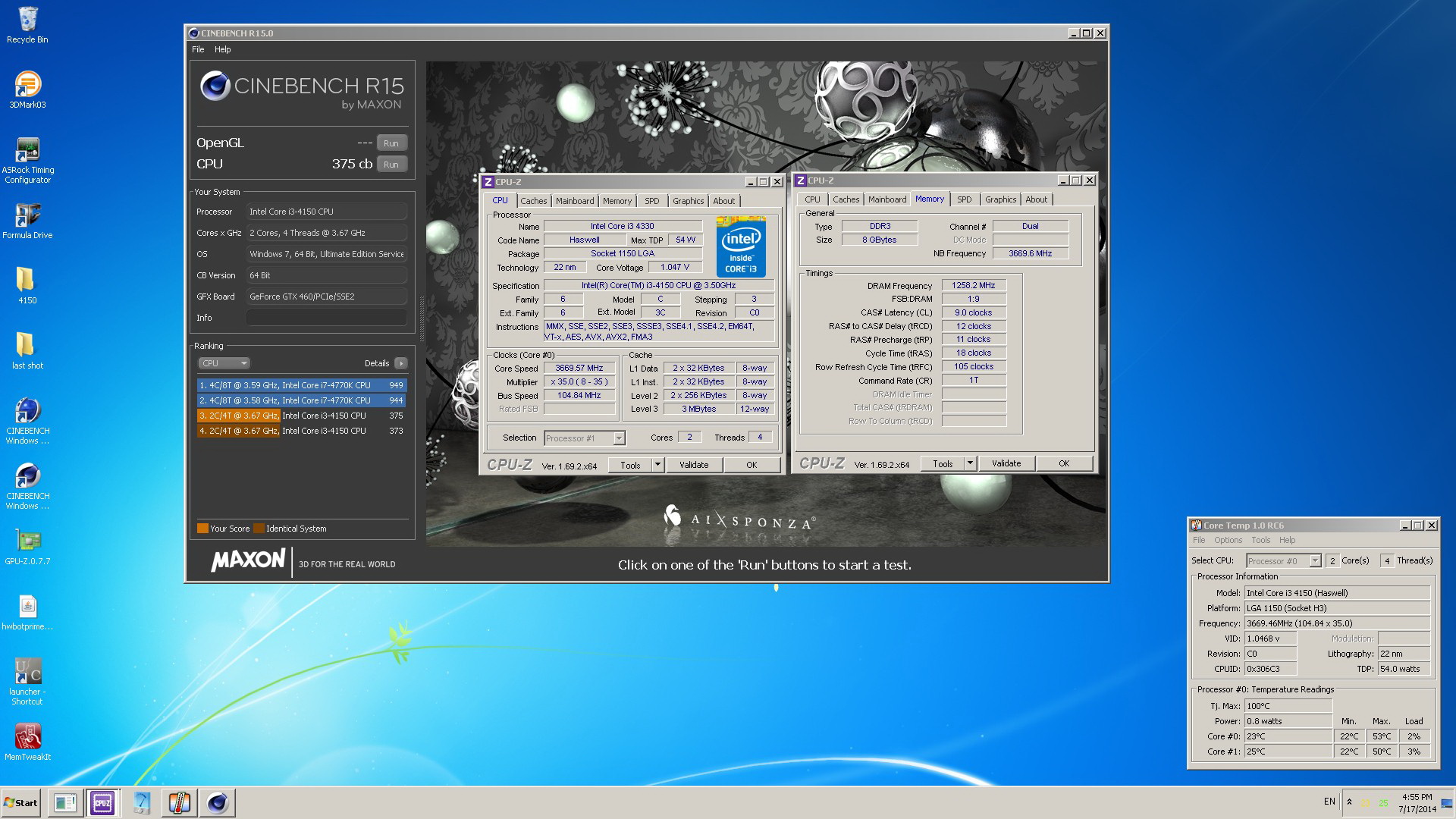Click the Intel Core i3 logo in CPU-Z
Image resolution: width=1456 pixels, height=819 pixels.
(x=741, y=246)
